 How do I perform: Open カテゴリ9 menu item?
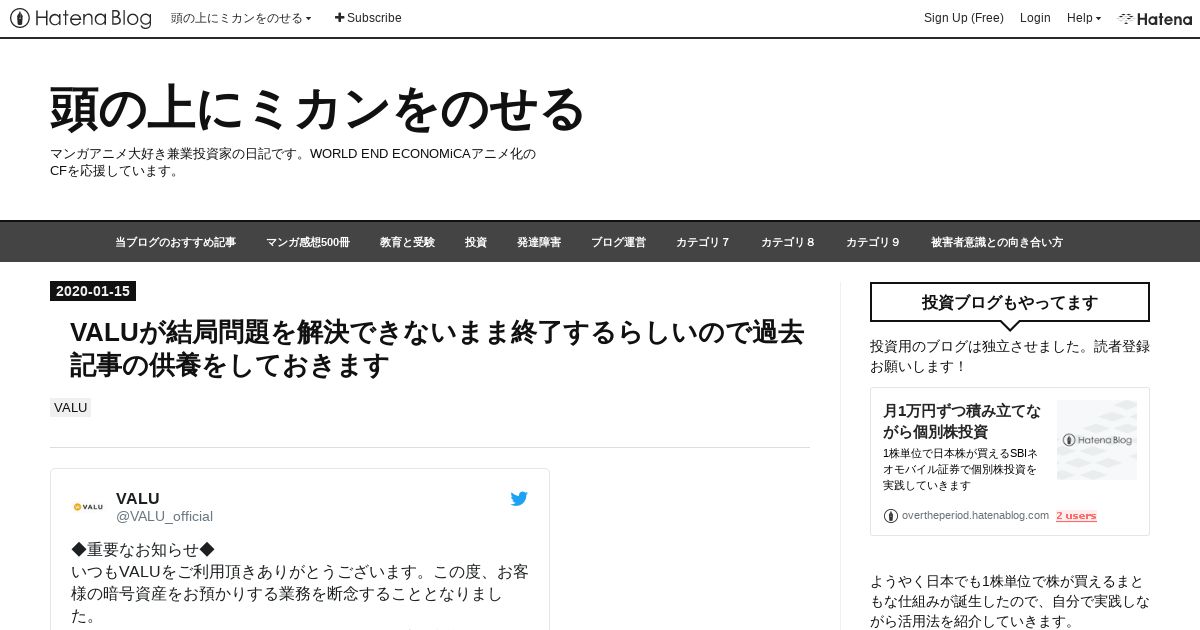[x=872, y=242]
